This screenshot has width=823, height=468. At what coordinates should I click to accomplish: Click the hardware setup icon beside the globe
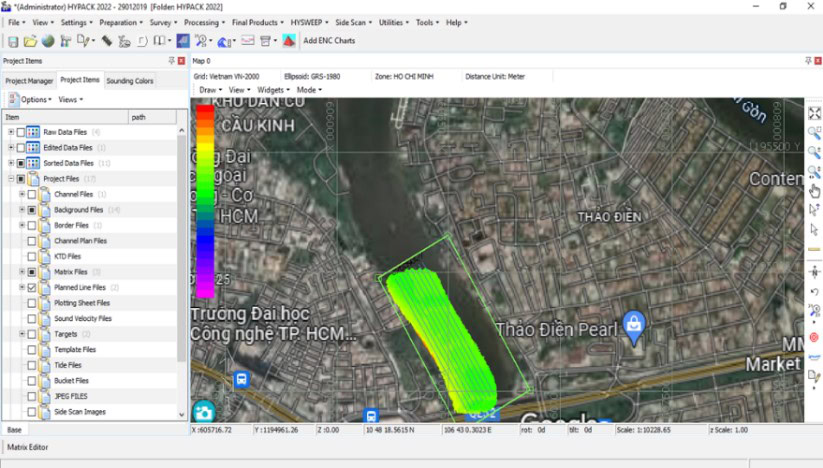66,41
